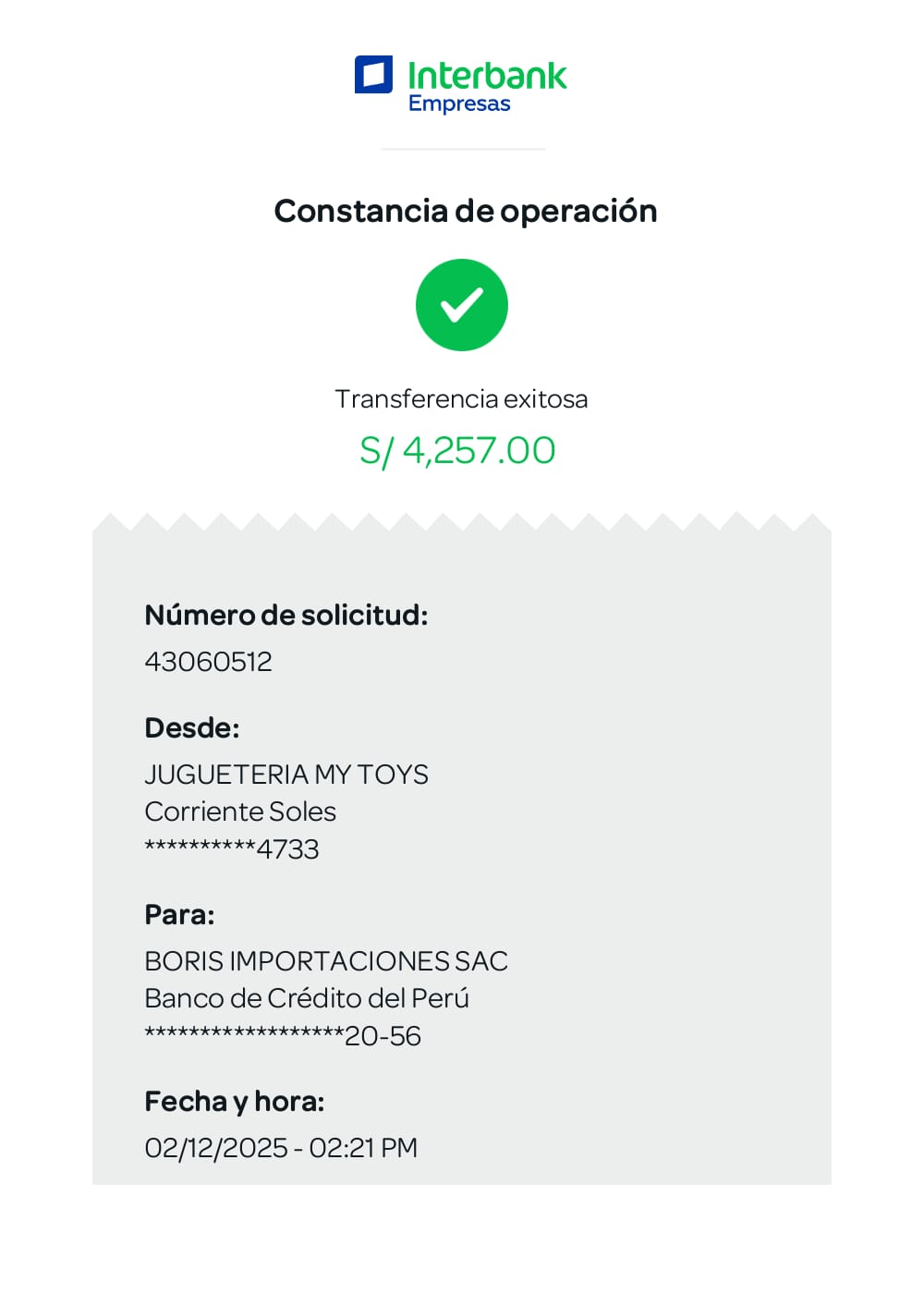Select request number 43060512
924x1294 pixels.
point(209,662)
